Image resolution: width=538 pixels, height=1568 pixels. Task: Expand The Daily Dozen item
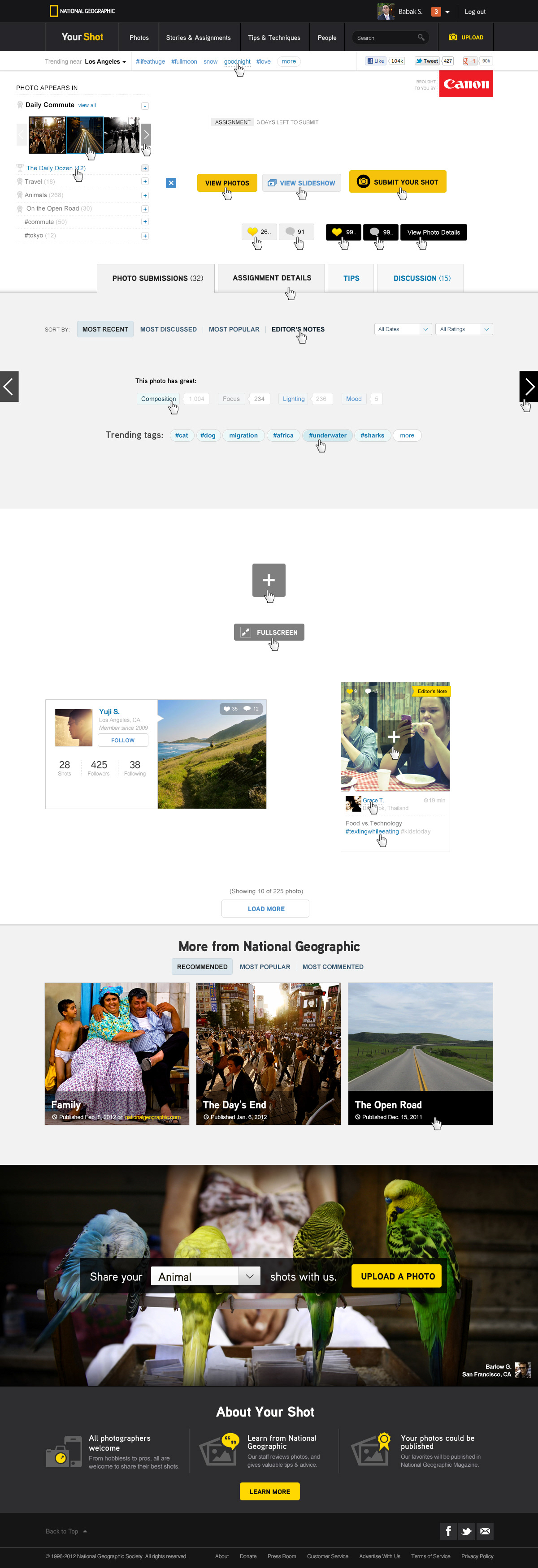coord(145,168)
